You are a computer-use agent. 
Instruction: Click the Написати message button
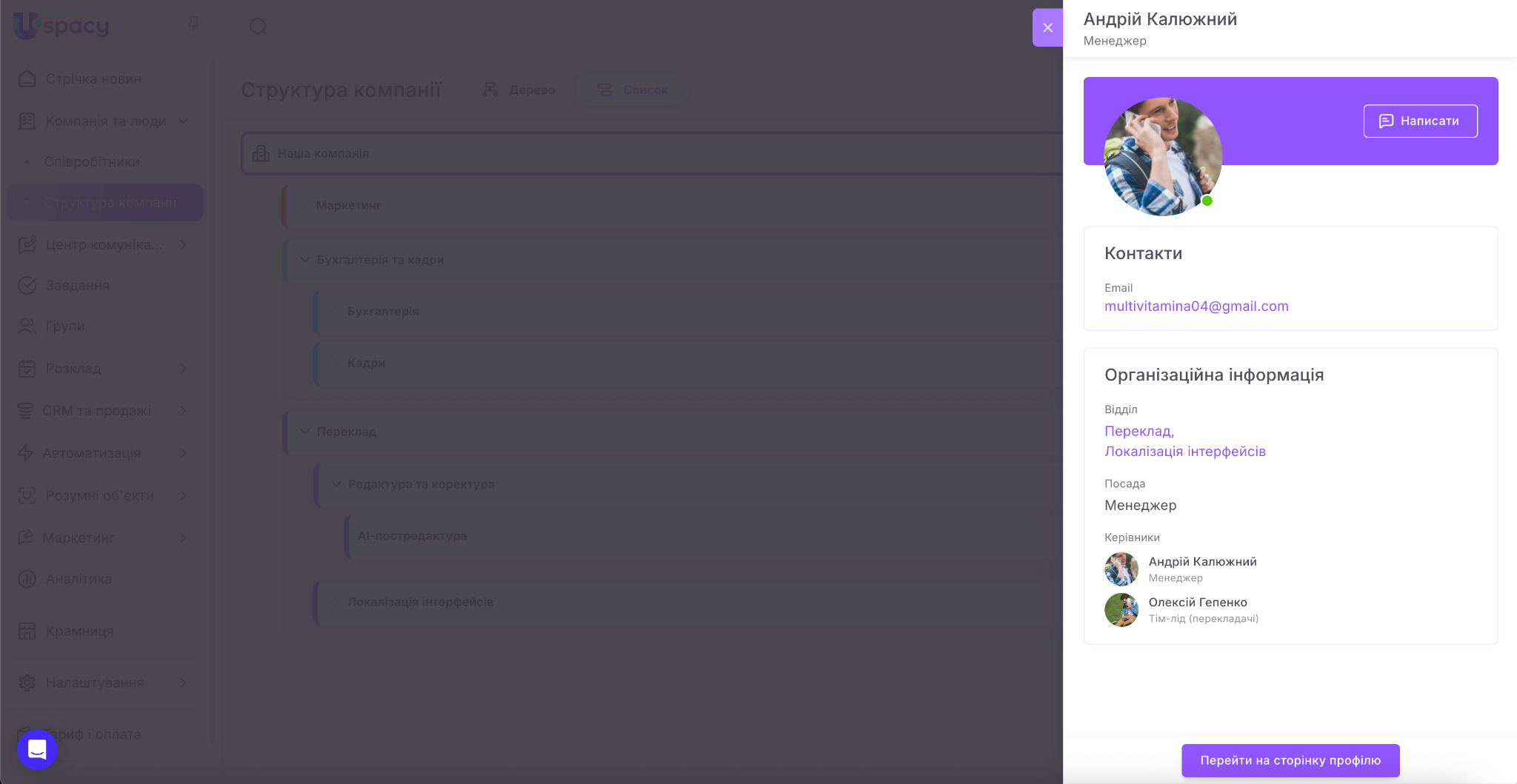(x=1420, y=121)
